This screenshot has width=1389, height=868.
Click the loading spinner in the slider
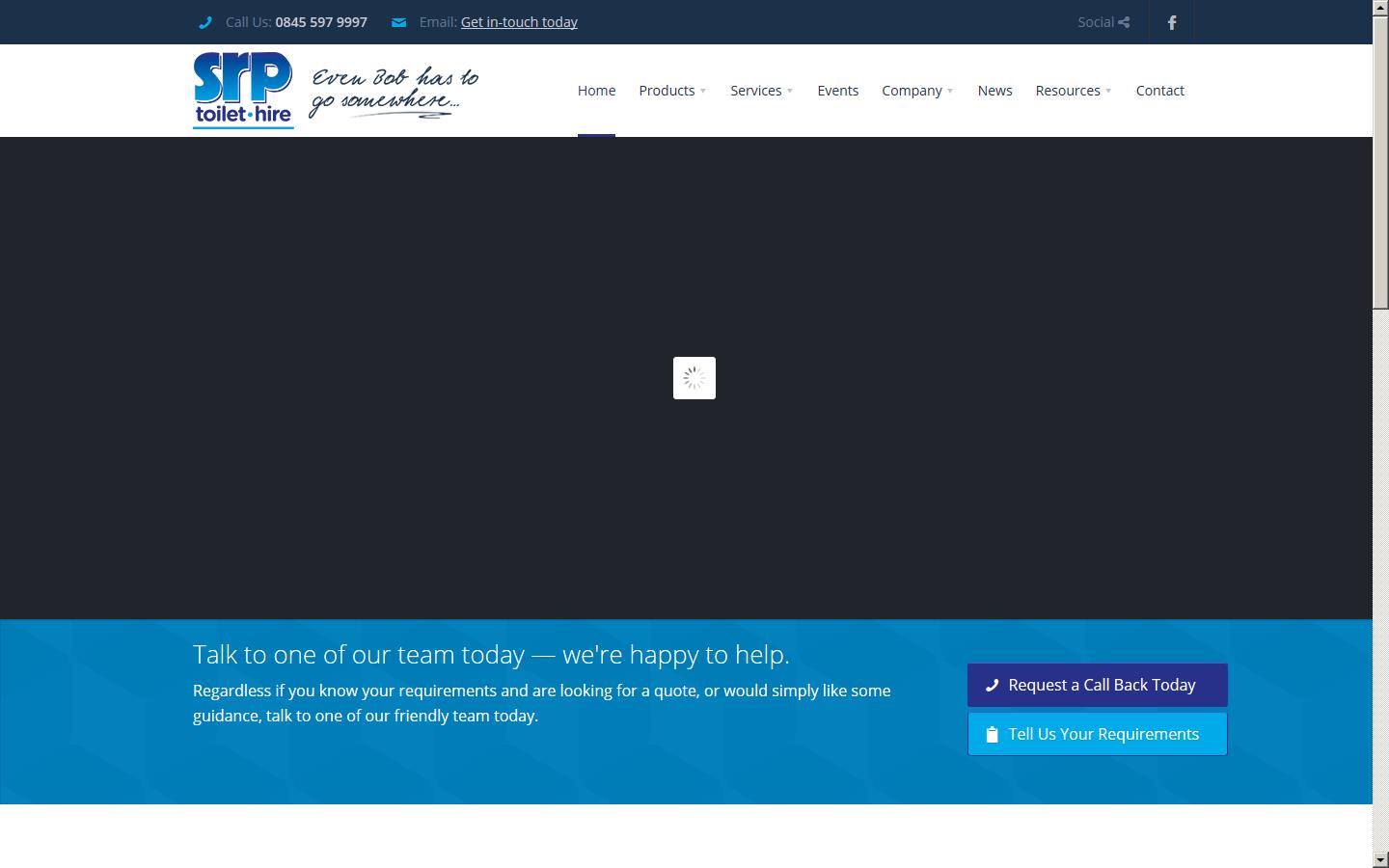694,378
